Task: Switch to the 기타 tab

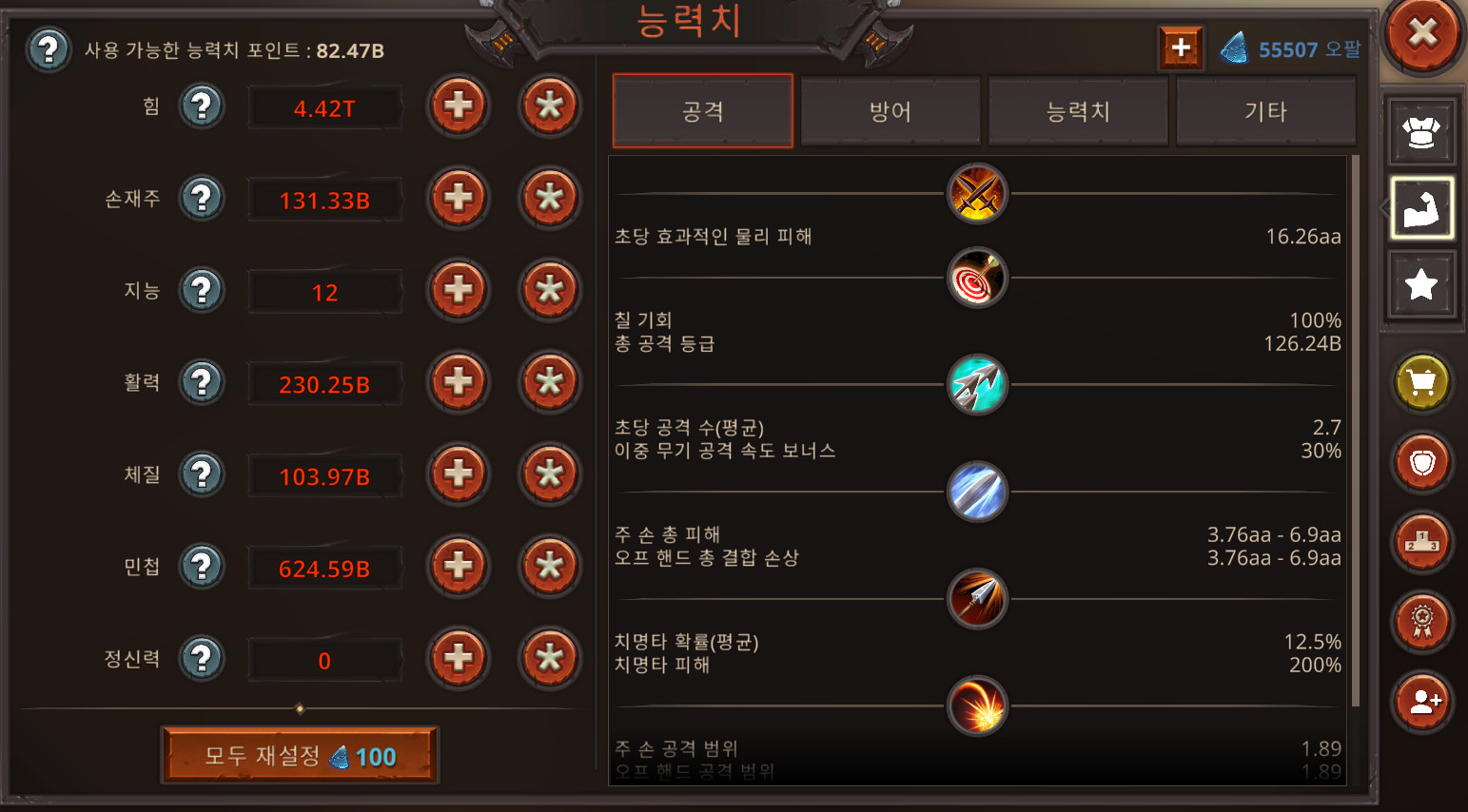Action: pos(1265,111)
